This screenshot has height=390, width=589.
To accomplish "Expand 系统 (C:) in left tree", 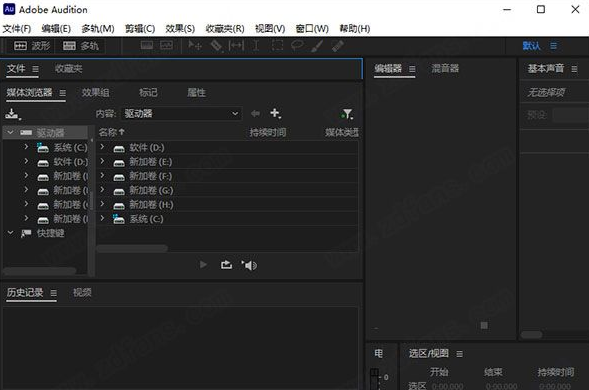I will coord(26,147).
